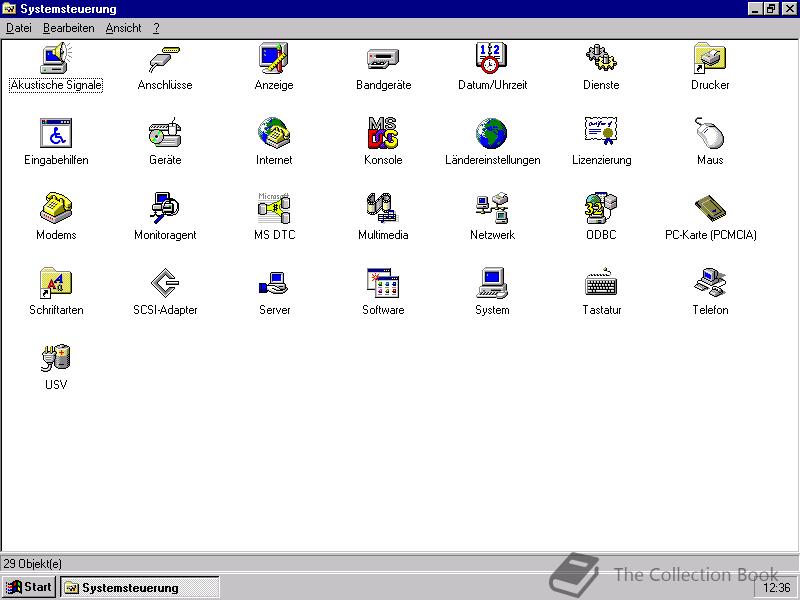Screen dimensions: 800x600
Task: Click the SCSI-Adapter icon
Action: [x=165, y=283]
